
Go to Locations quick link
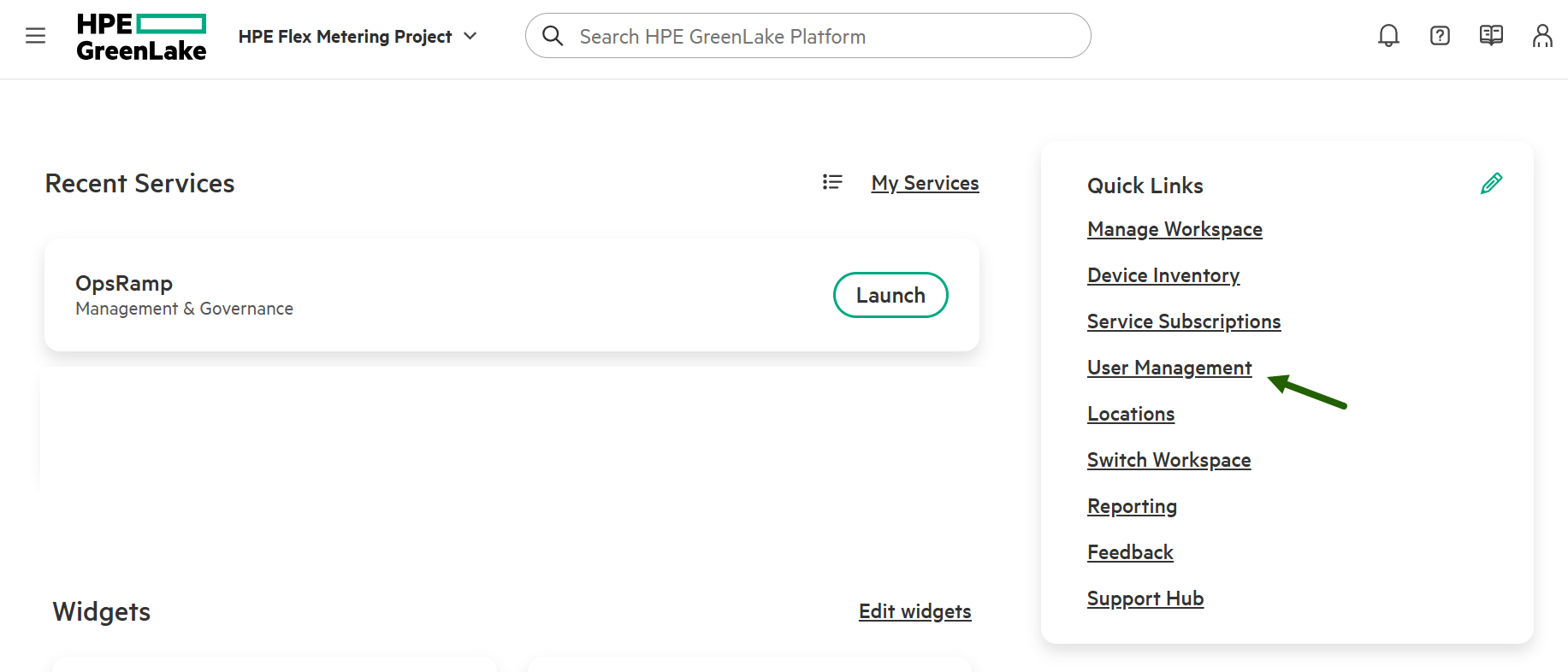[x=1131, y=414]
